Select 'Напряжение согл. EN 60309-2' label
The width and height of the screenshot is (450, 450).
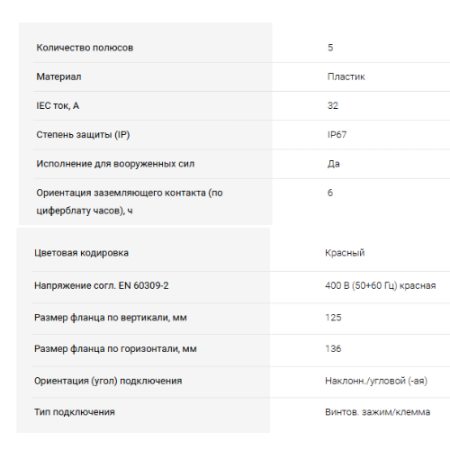[101, 286]
